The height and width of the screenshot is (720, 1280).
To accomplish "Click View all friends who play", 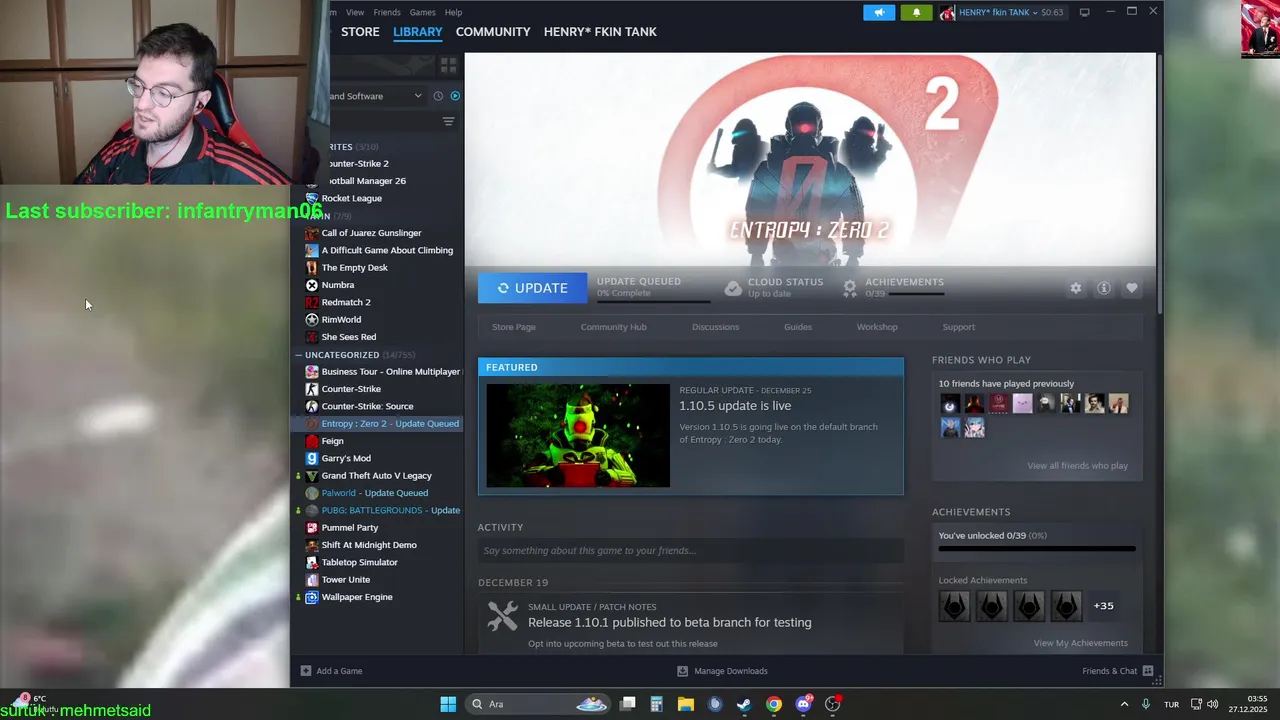I will point(1078,466).
